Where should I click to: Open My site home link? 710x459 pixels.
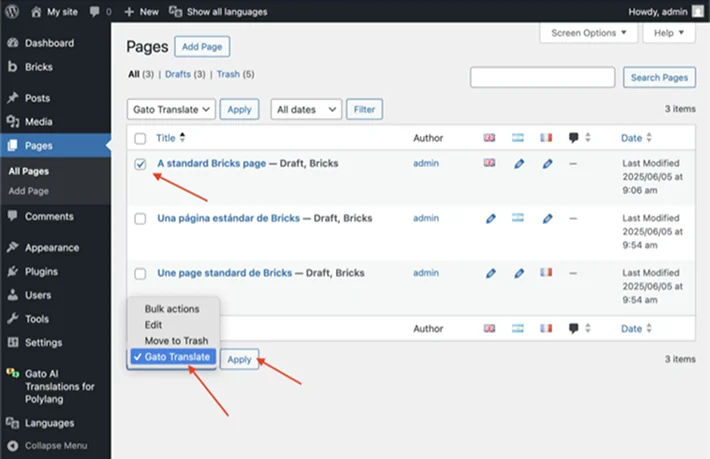(54, 12)
